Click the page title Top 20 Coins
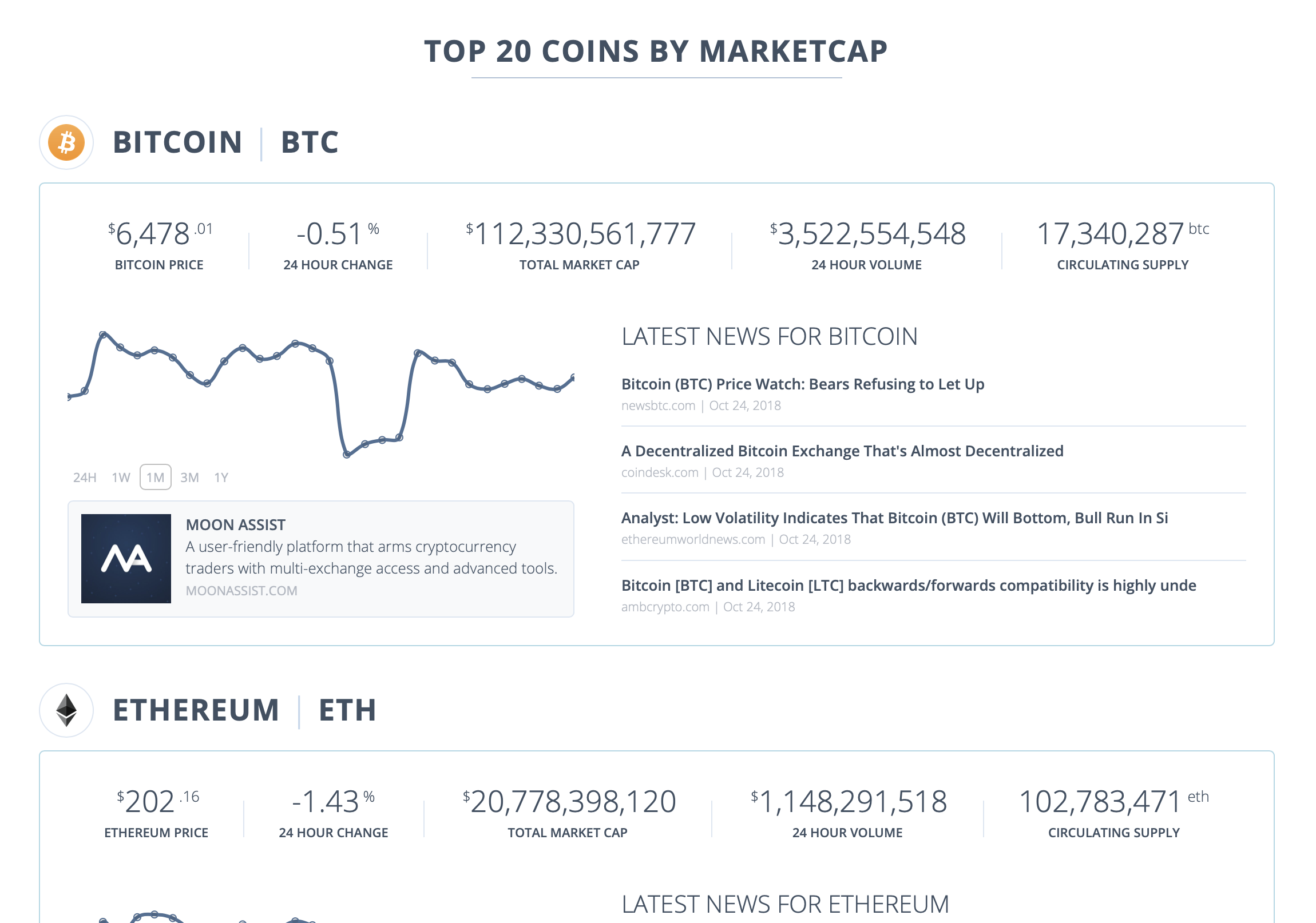Image resolution: width=1316 pixels, height=923 pixels. 657,51
